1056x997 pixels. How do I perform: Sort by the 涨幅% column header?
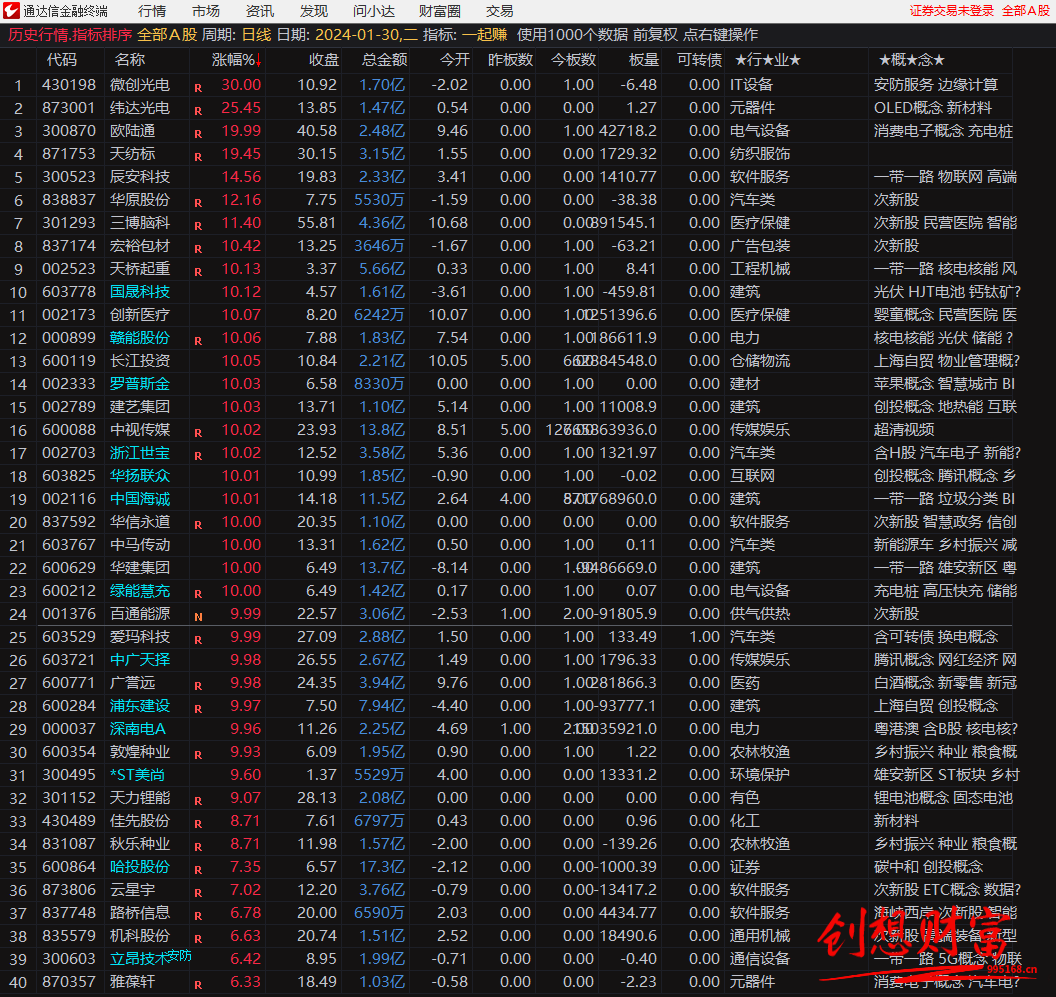click(232, 60)
